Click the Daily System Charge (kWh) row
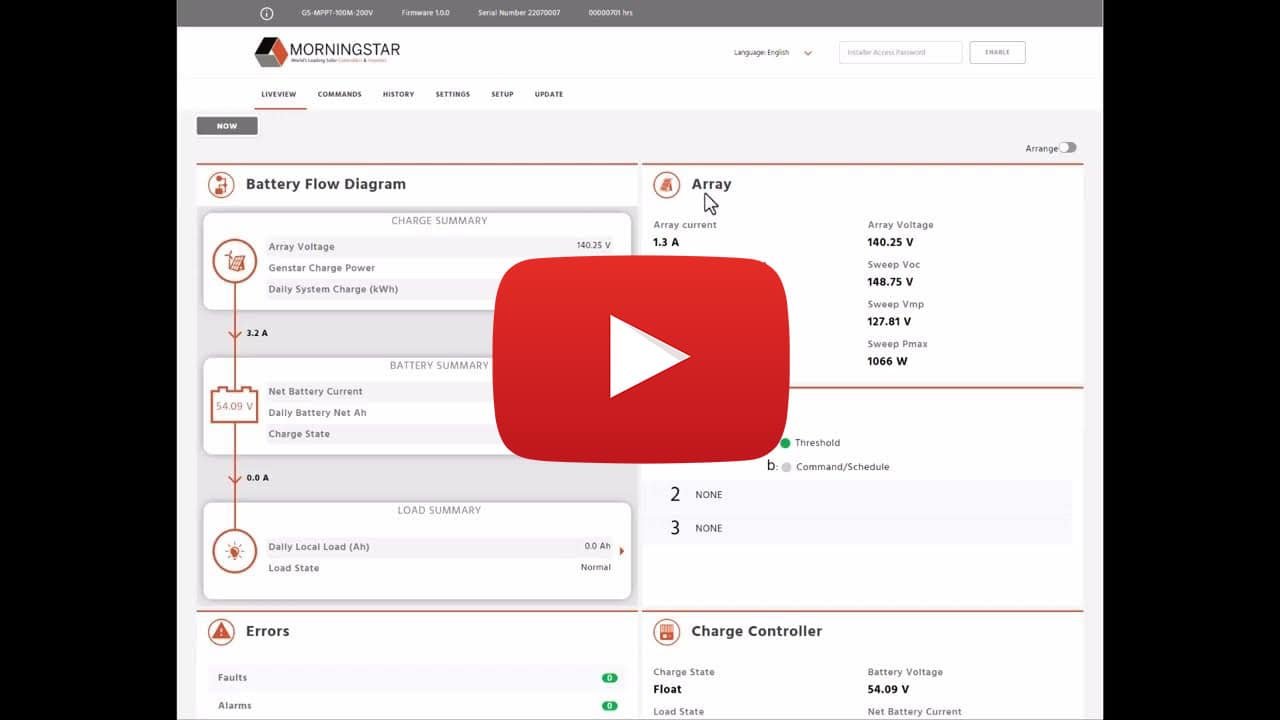 click(x=439, y=289)
